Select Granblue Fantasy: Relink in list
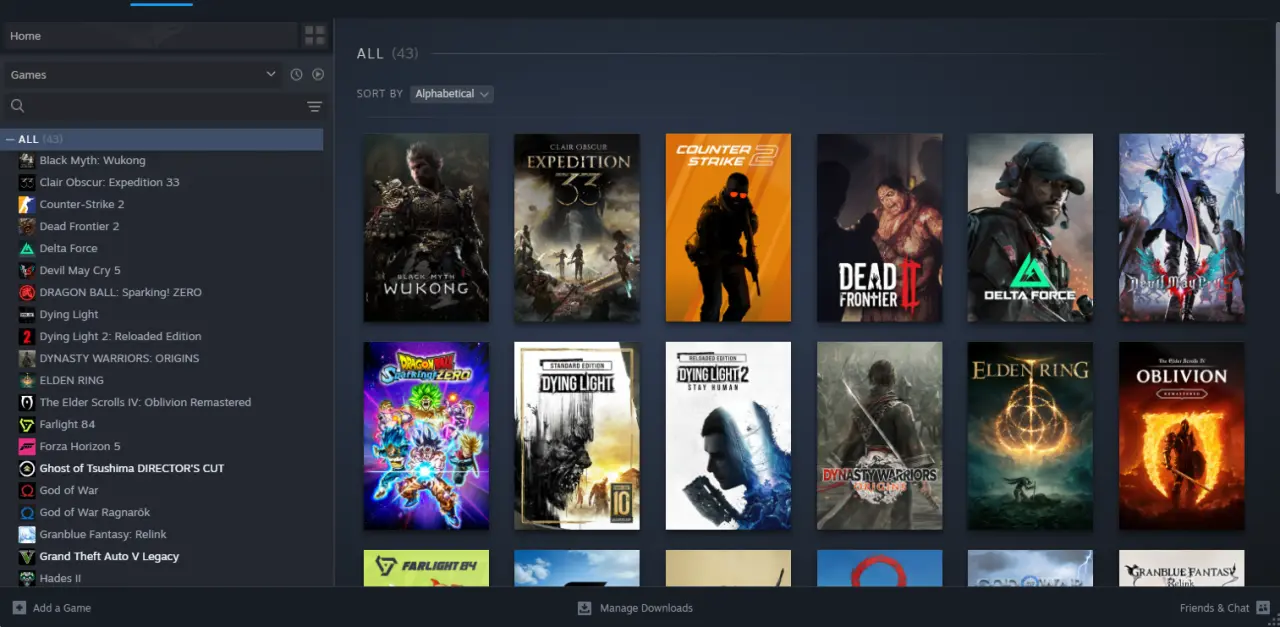 [103, 534]
